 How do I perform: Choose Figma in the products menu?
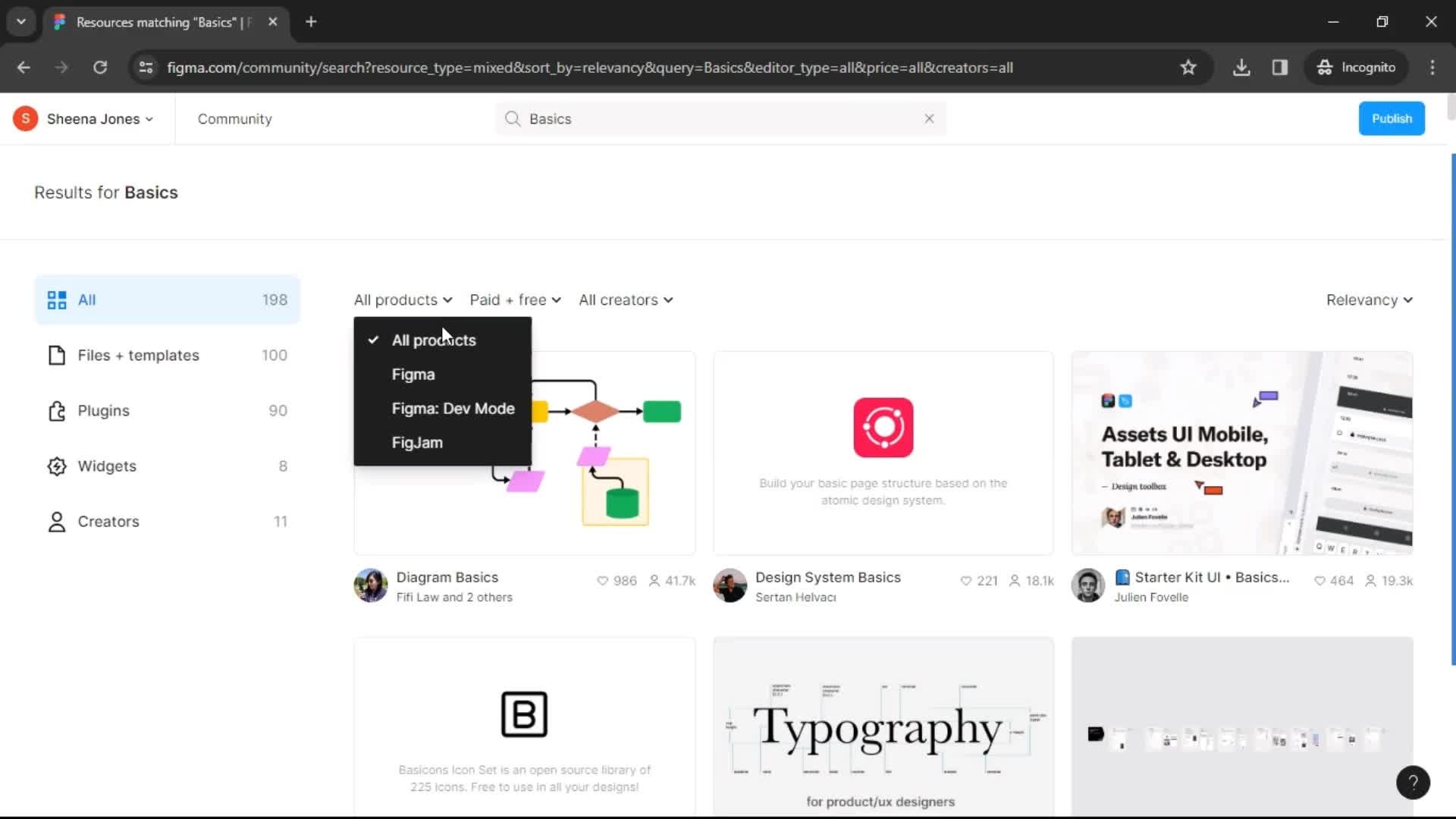(x=443, y=375)
